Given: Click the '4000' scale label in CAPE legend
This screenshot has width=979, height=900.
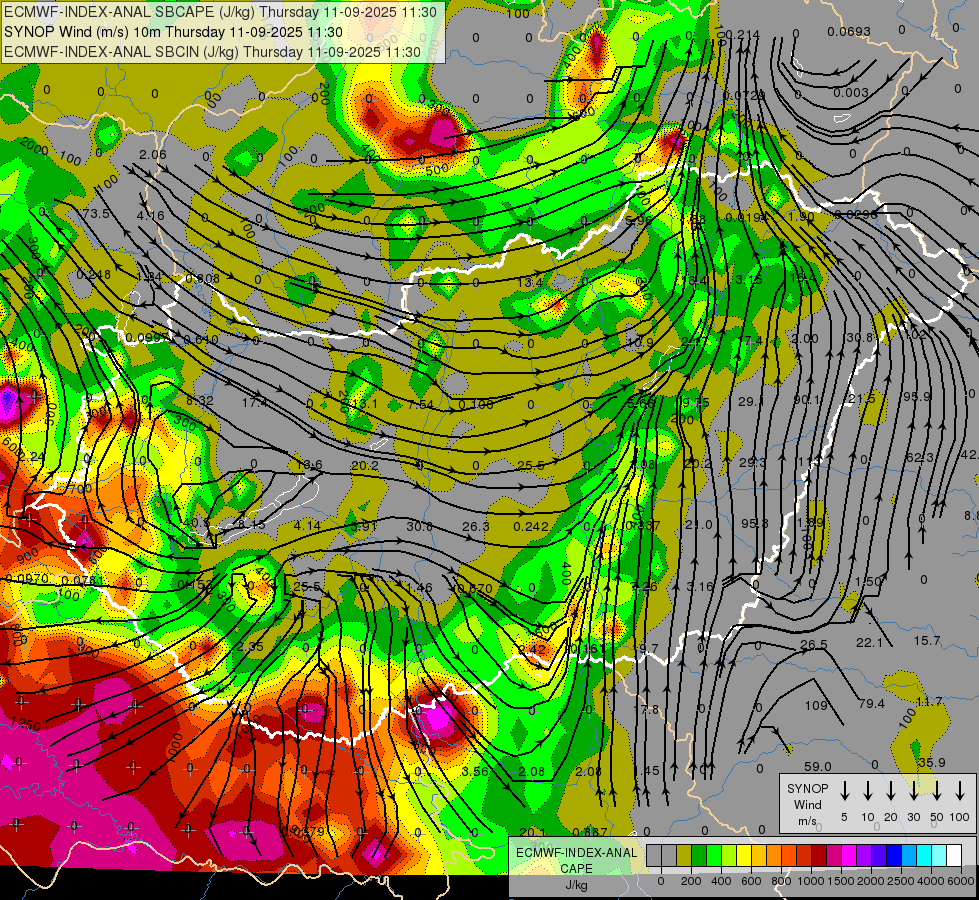Looking at the screenshot, I should point(931,881).
